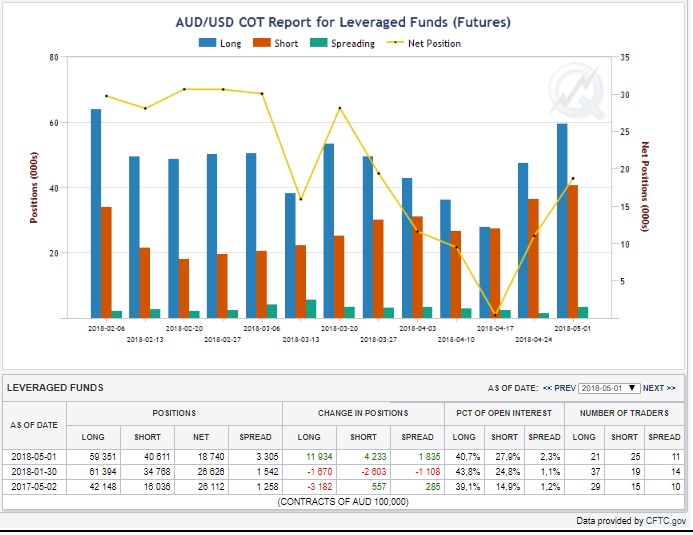The width and height of the screenshot is (693, 535).
Task: Click the pct long value 43,8%
Action: point(468,471)
